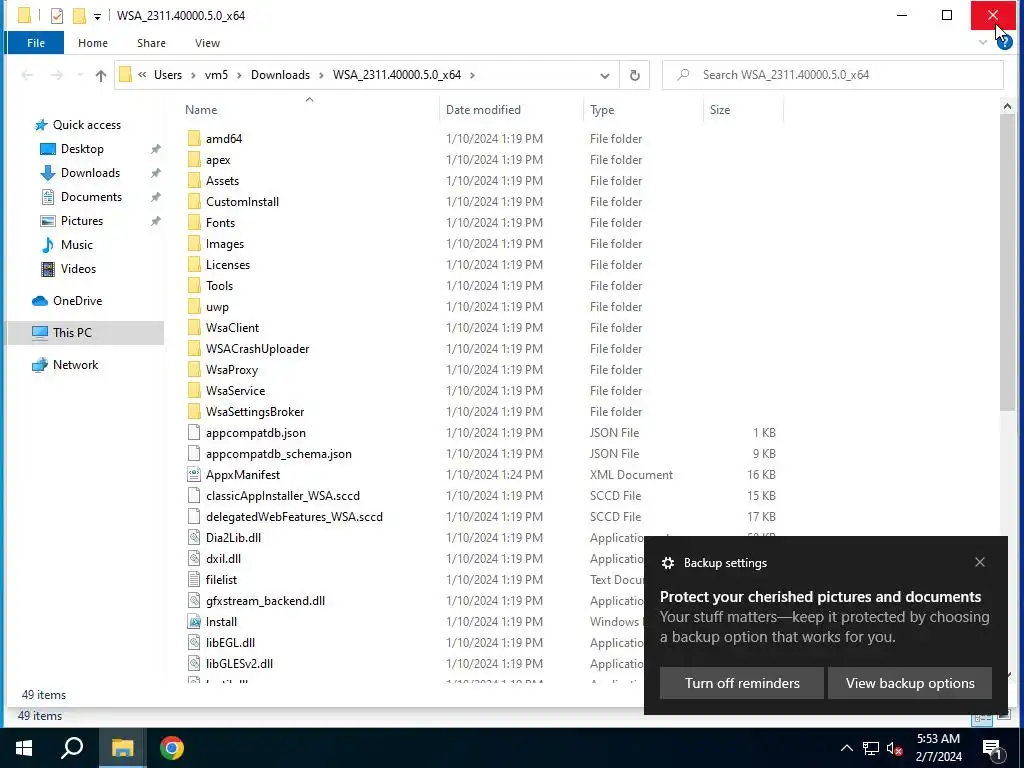Select the Install script file icon
Screen dimensions: 1024x768
point(194,621)
